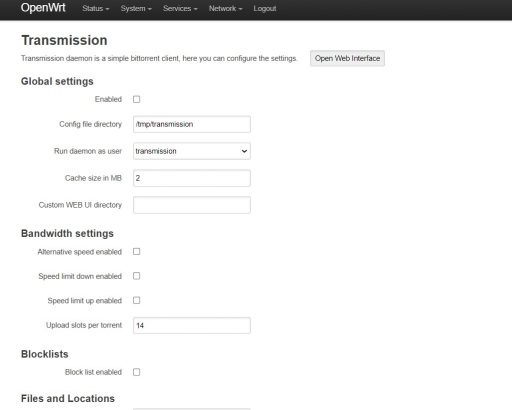Click the 'Run daemon as user' label
This screenshot has width=512, height=410.
[88, 151]
